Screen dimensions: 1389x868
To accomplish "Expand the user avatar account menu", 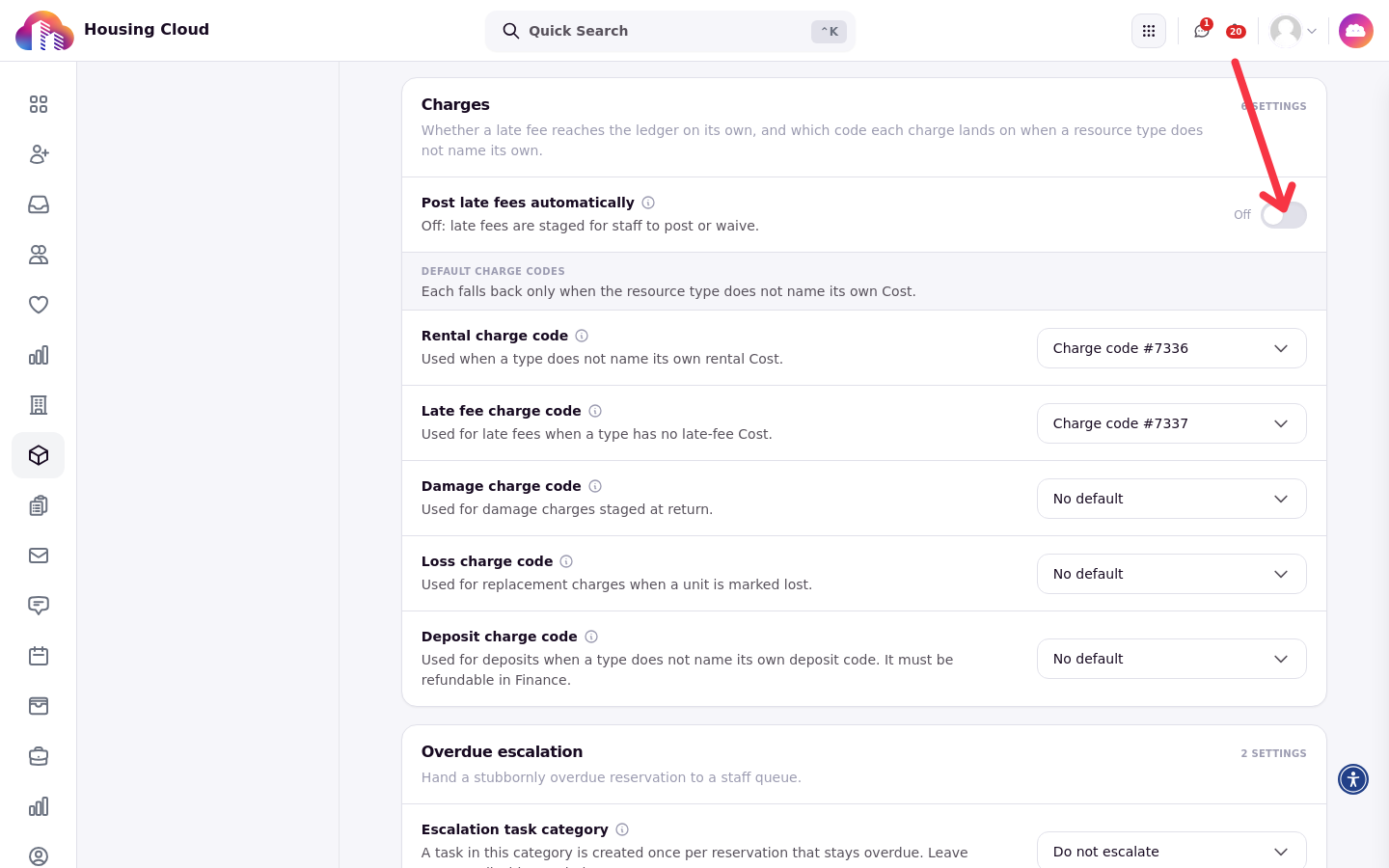I will click(x=1294, y=31).
